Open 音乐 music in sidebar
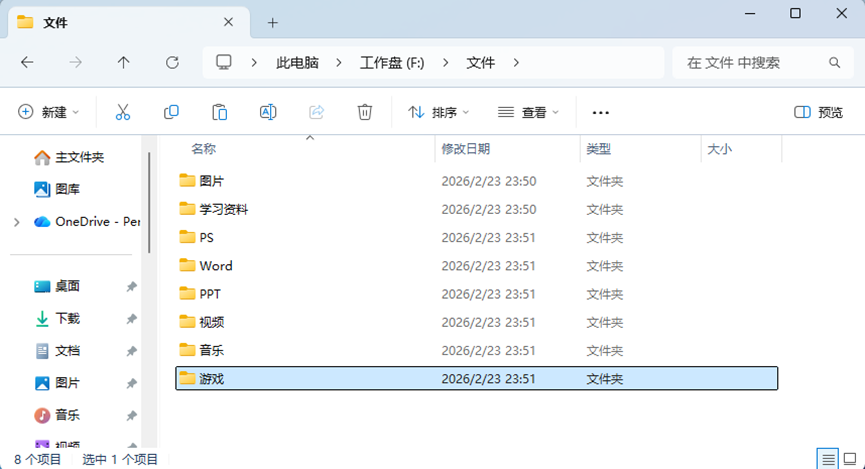 (x=57, y=415)
